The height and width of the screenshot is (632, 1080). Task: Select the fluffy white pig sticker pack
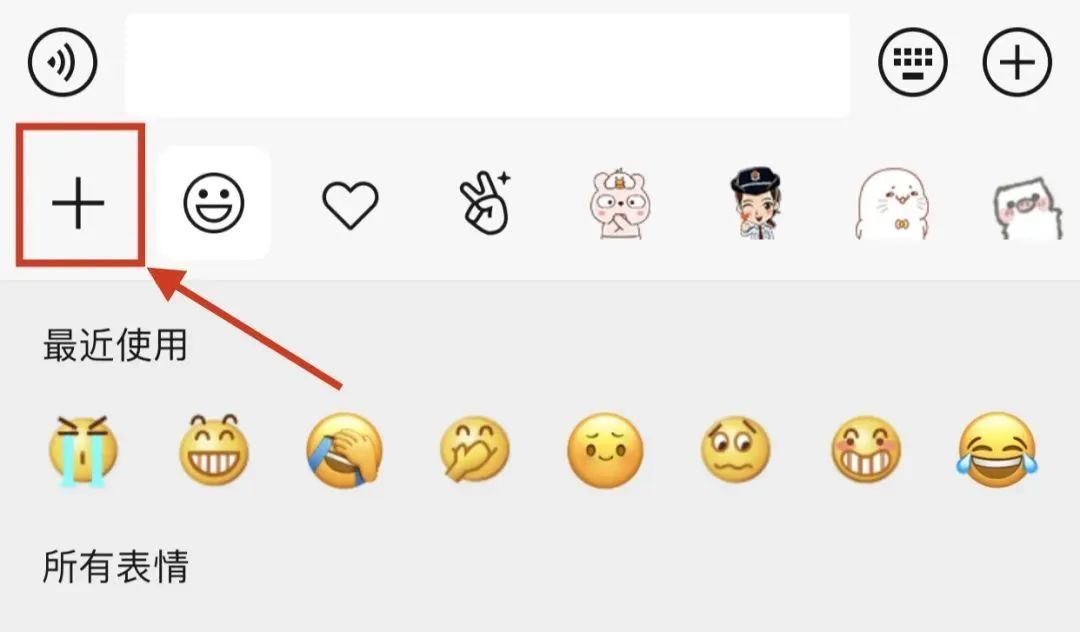pos(1028,208)
